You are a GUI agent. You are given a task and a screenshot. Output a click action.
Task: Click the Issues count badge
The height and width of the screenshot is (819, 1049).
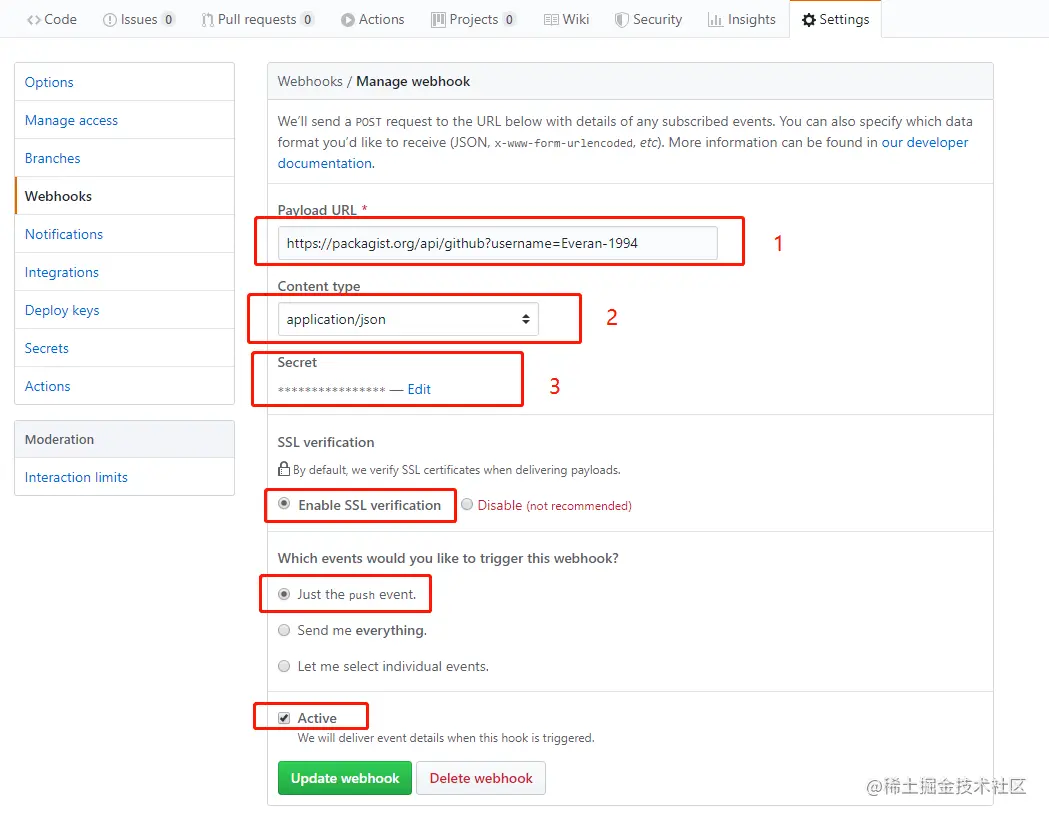click(169, 20)
